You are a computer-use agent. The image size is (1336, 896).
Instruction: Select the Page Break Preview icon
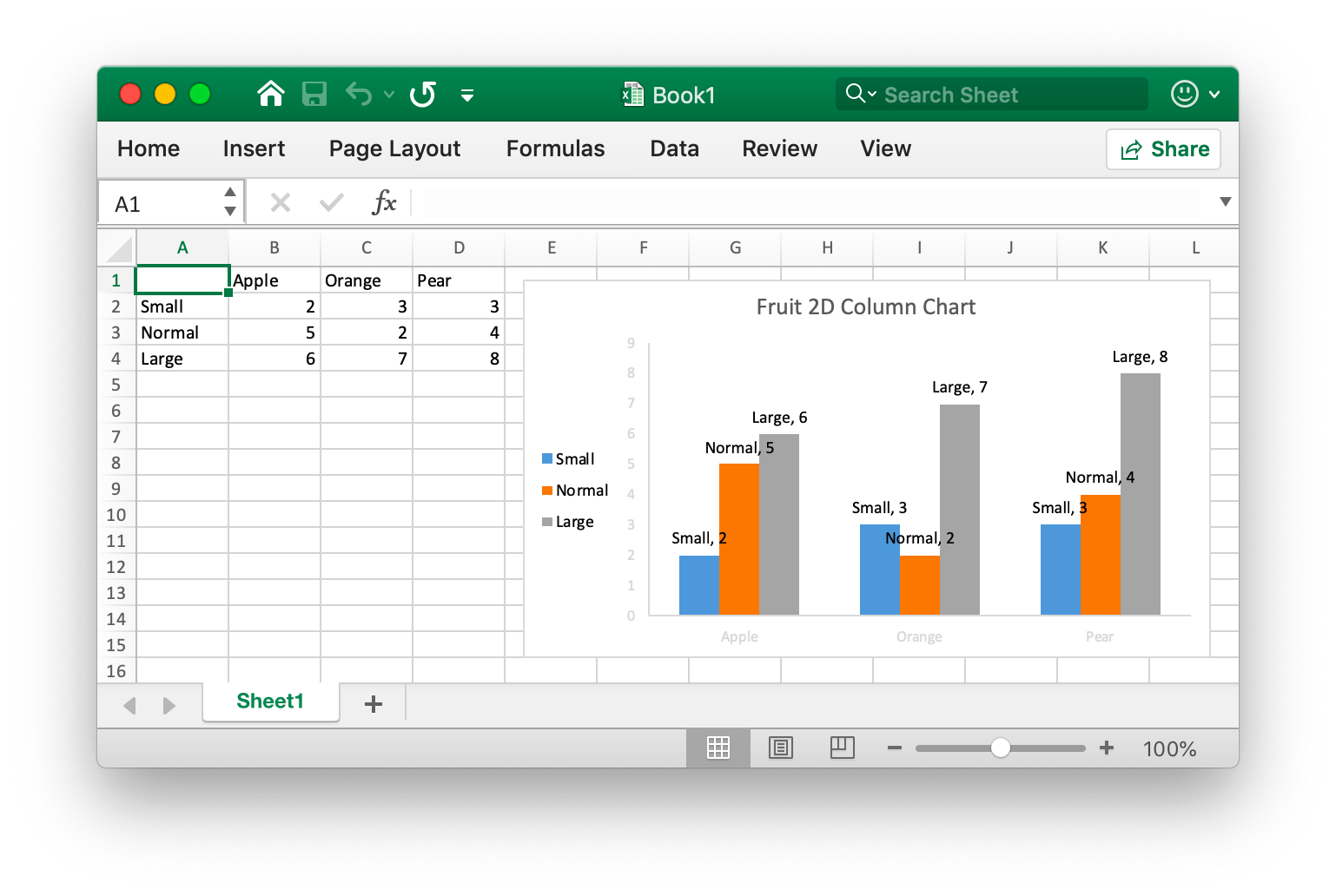pyautogui.click(x=841, y=748)
